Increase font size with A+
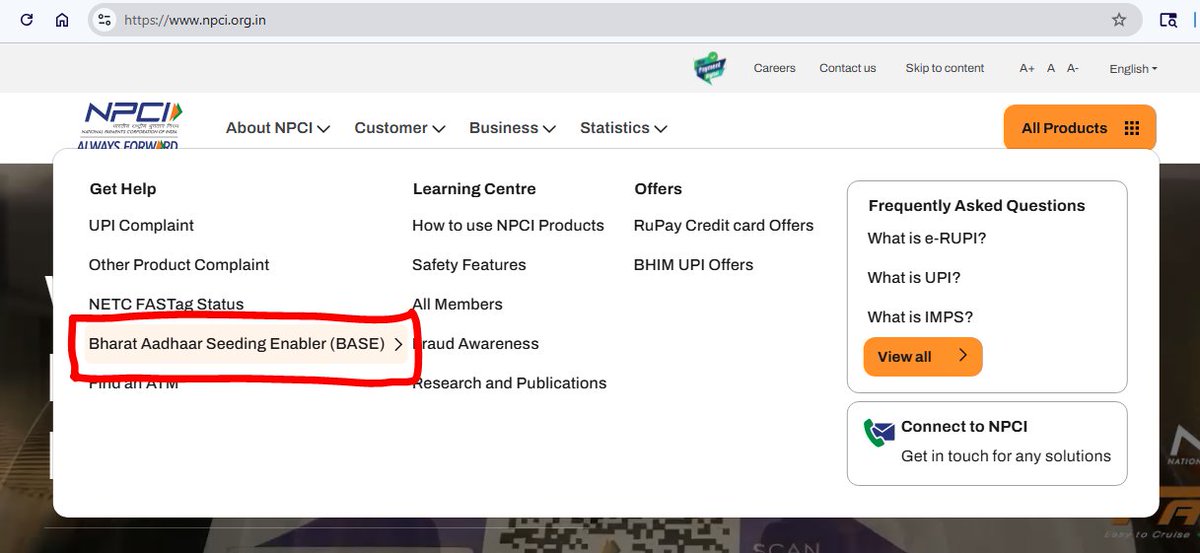1200x553 pixels. click(1027, 69)
